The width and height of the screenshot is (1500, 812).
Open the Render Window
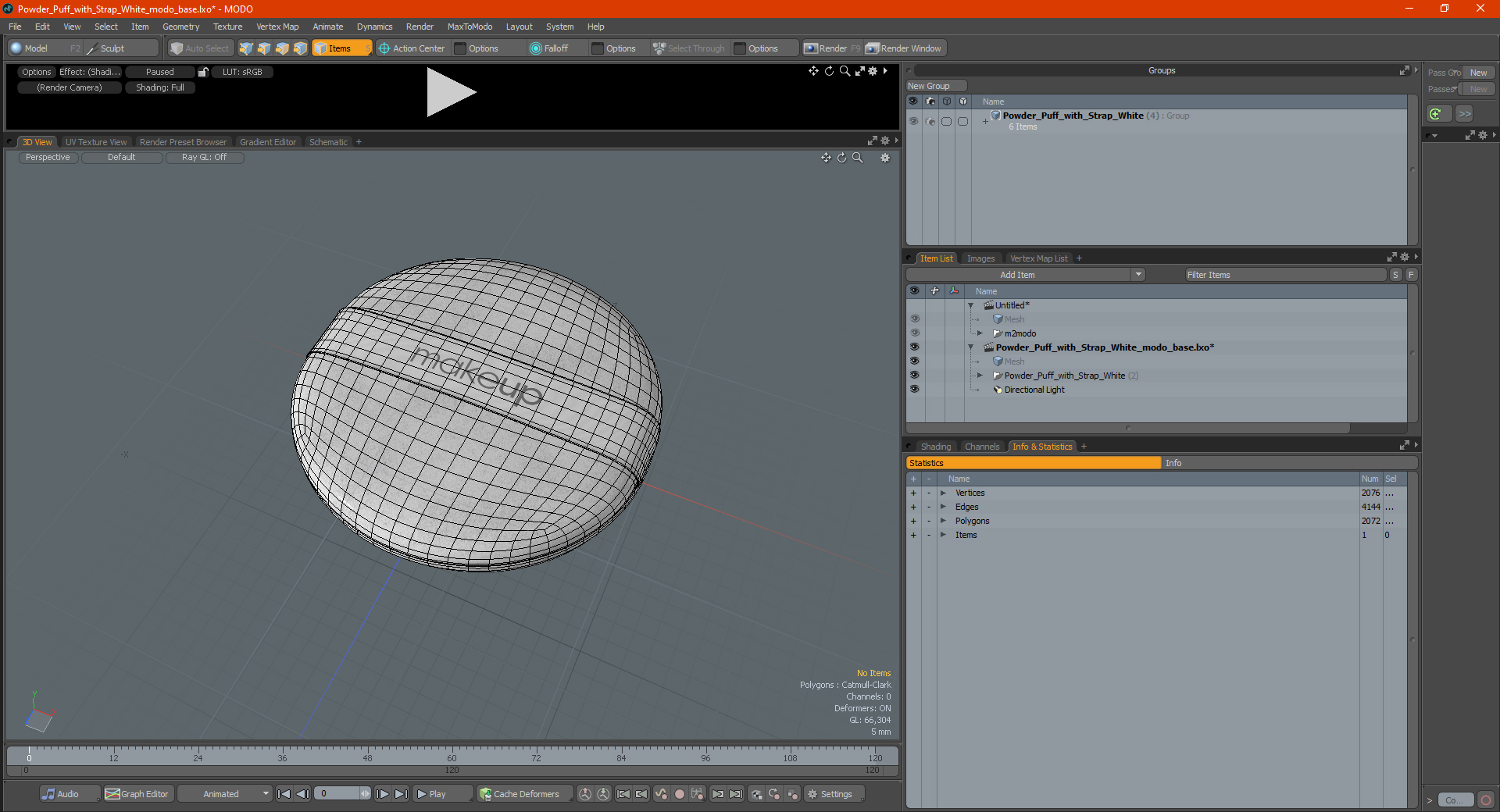coord(905,48)
